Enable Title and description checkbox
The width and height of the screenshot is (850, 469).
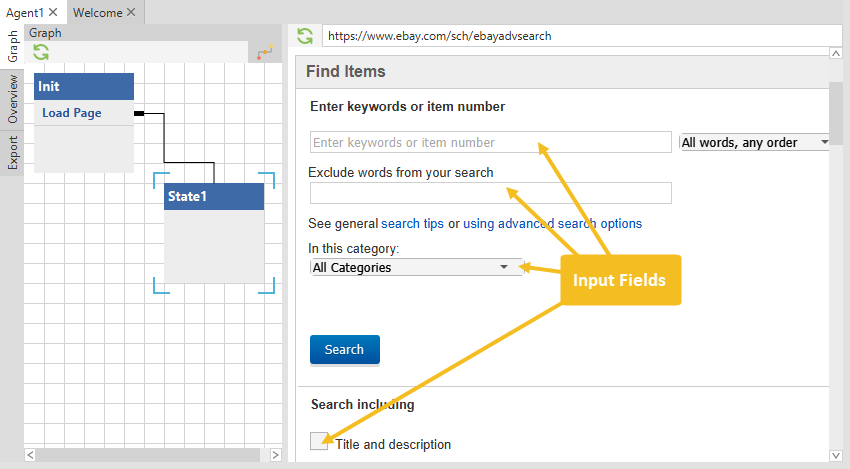tap(319, 441)
